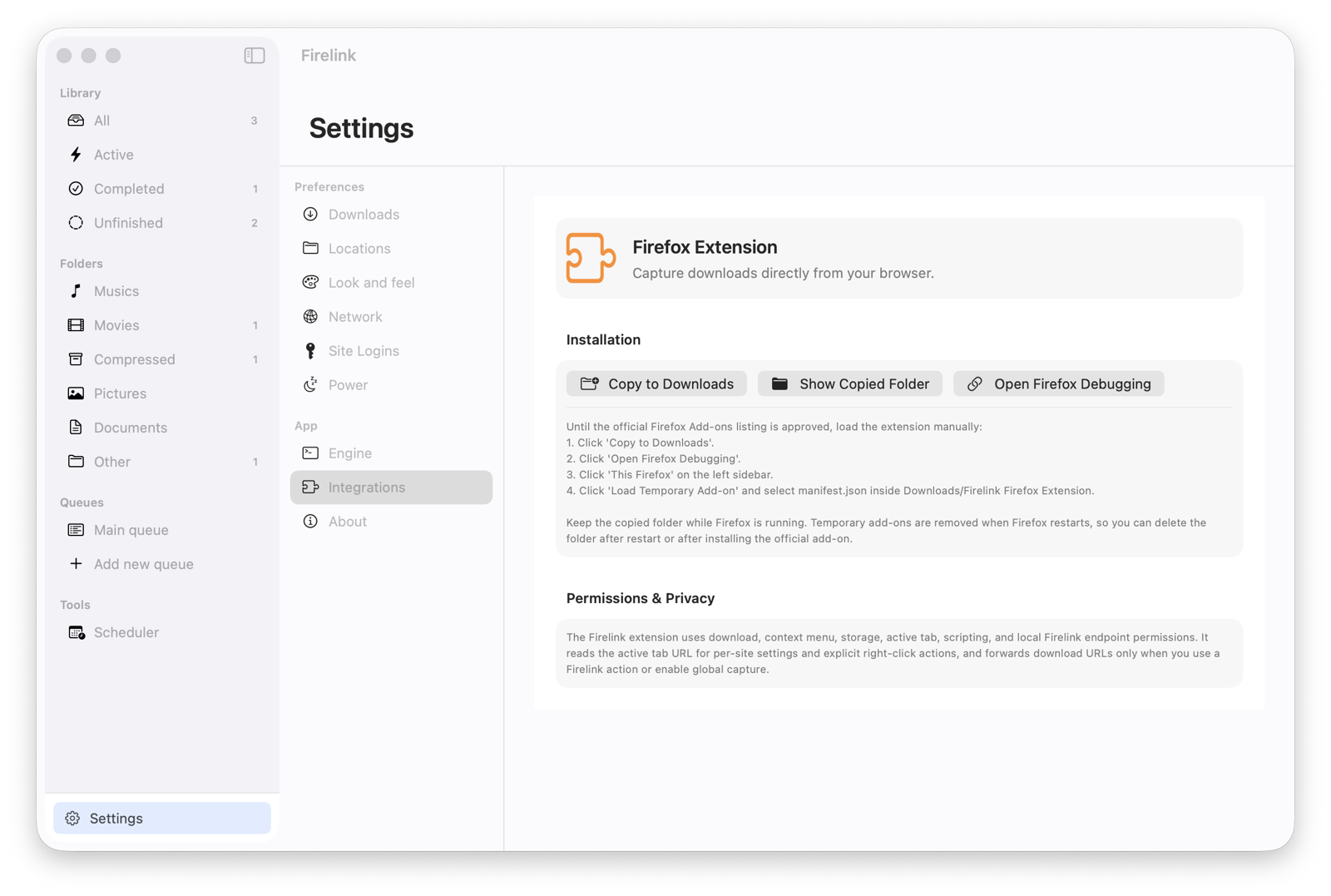Select the Pictures photo icon

pos(76,394)
